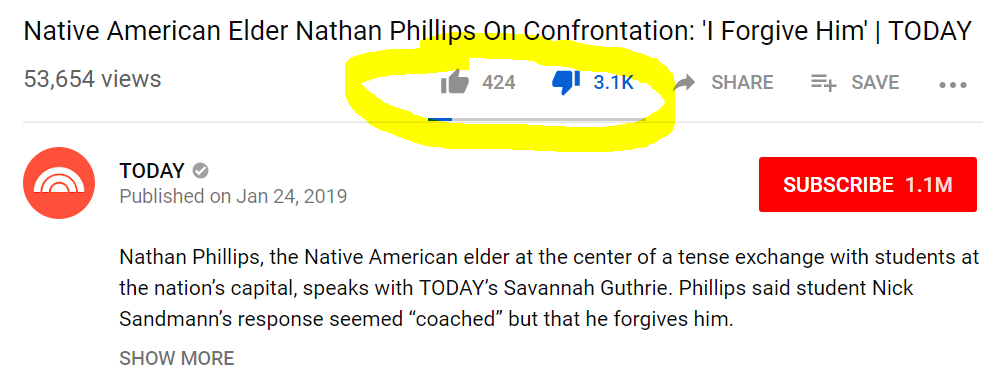Click the 424 likes count
The image size is (1004, 383).
[x=498, y=83]
